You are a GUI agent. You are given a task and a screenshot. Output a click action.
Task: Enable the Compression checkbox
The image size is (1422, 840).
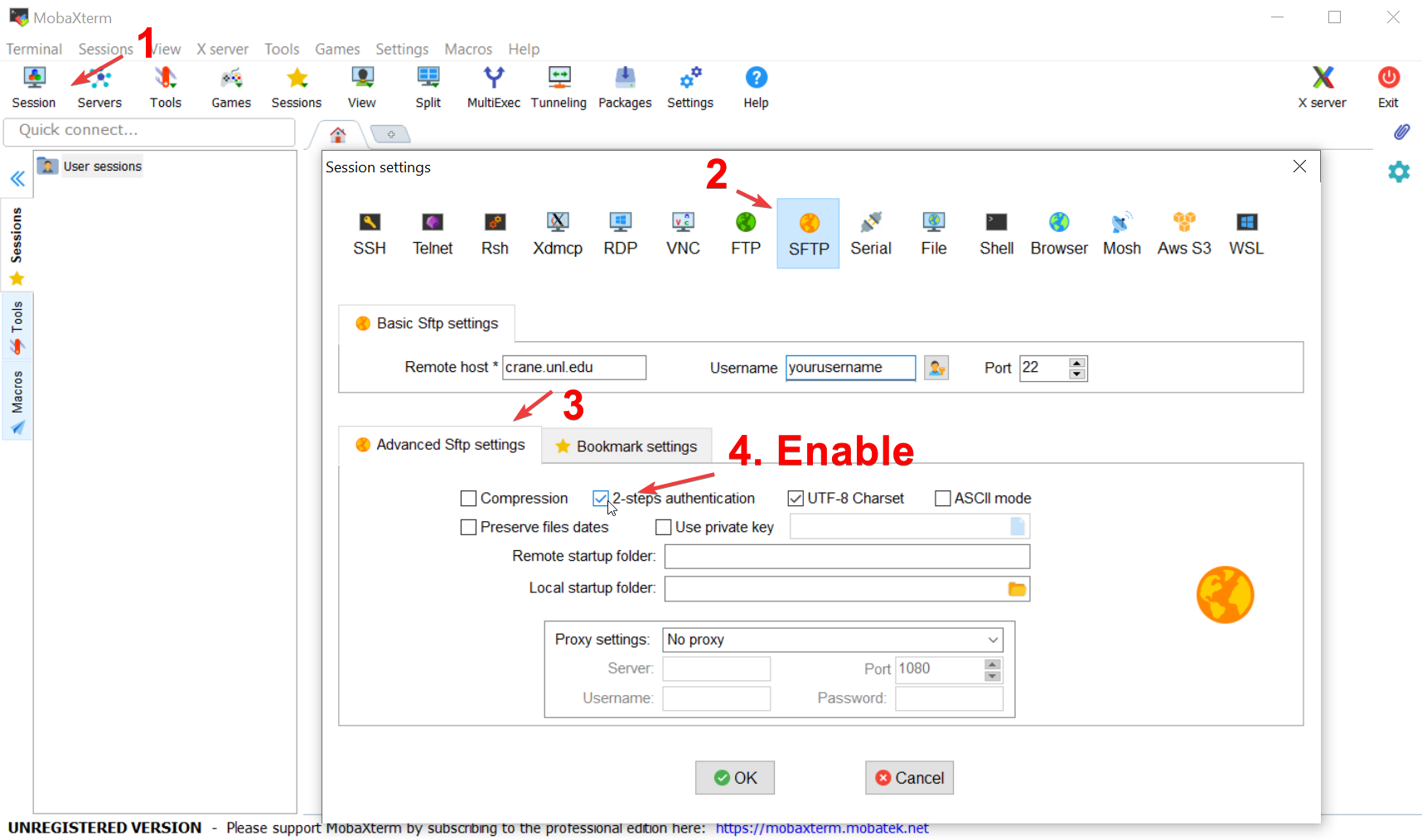tap(469, 499)
